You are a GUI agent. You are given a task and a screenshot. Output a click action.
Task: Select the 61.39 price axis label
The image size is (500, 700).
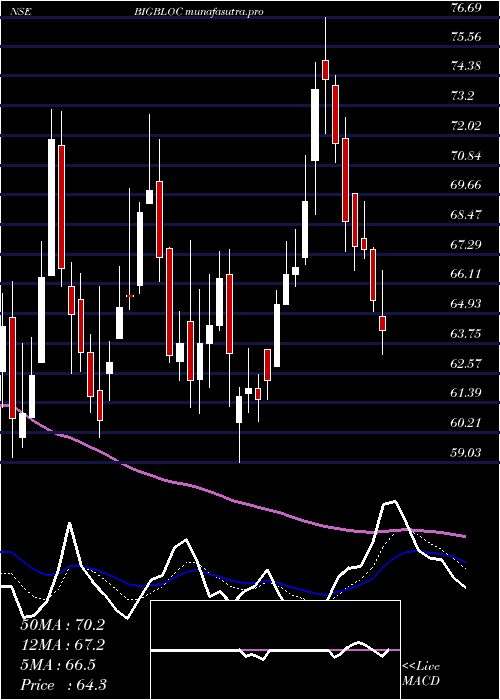tap(467, 393)
